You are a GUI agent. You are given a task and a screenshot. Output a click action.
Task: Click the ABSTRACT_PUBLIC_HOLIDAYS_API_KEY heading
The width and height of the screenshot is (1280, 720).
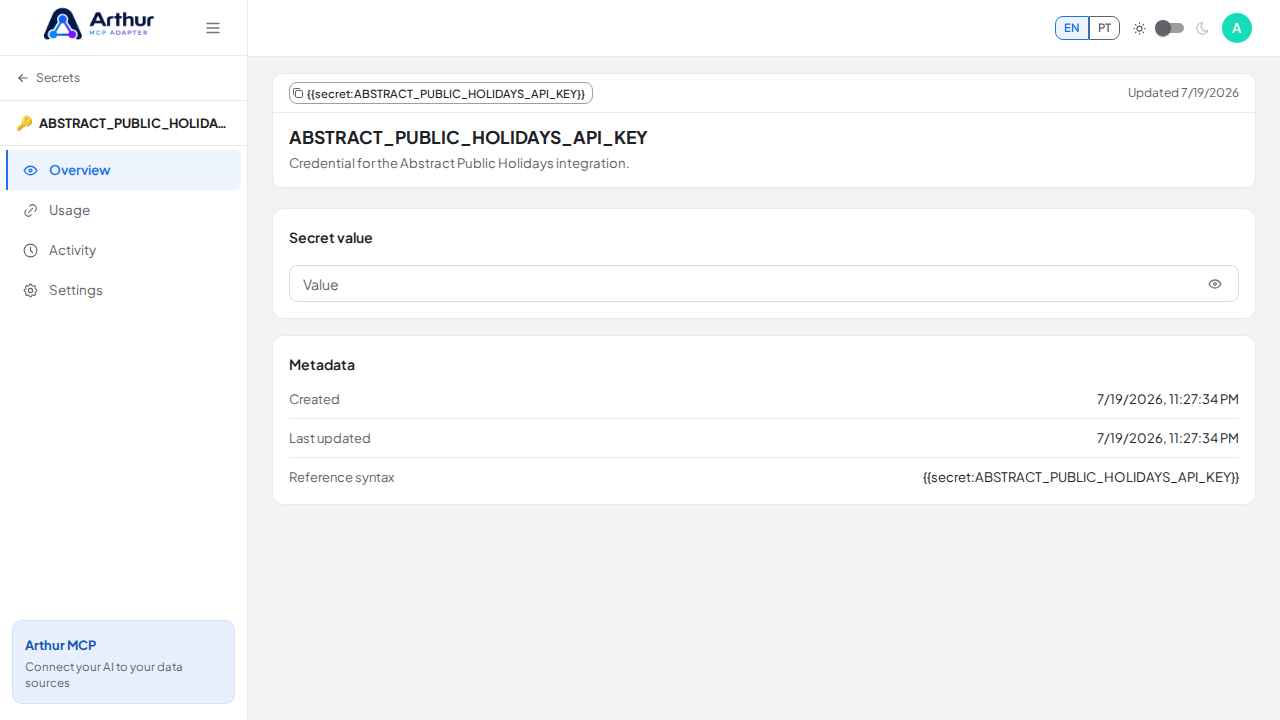[468, 138]
